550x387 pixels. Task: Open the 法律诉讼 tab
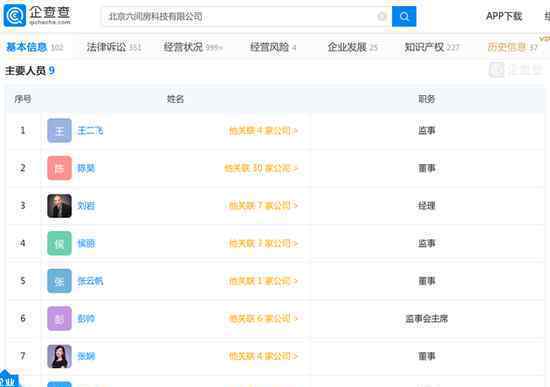point(114,47)
